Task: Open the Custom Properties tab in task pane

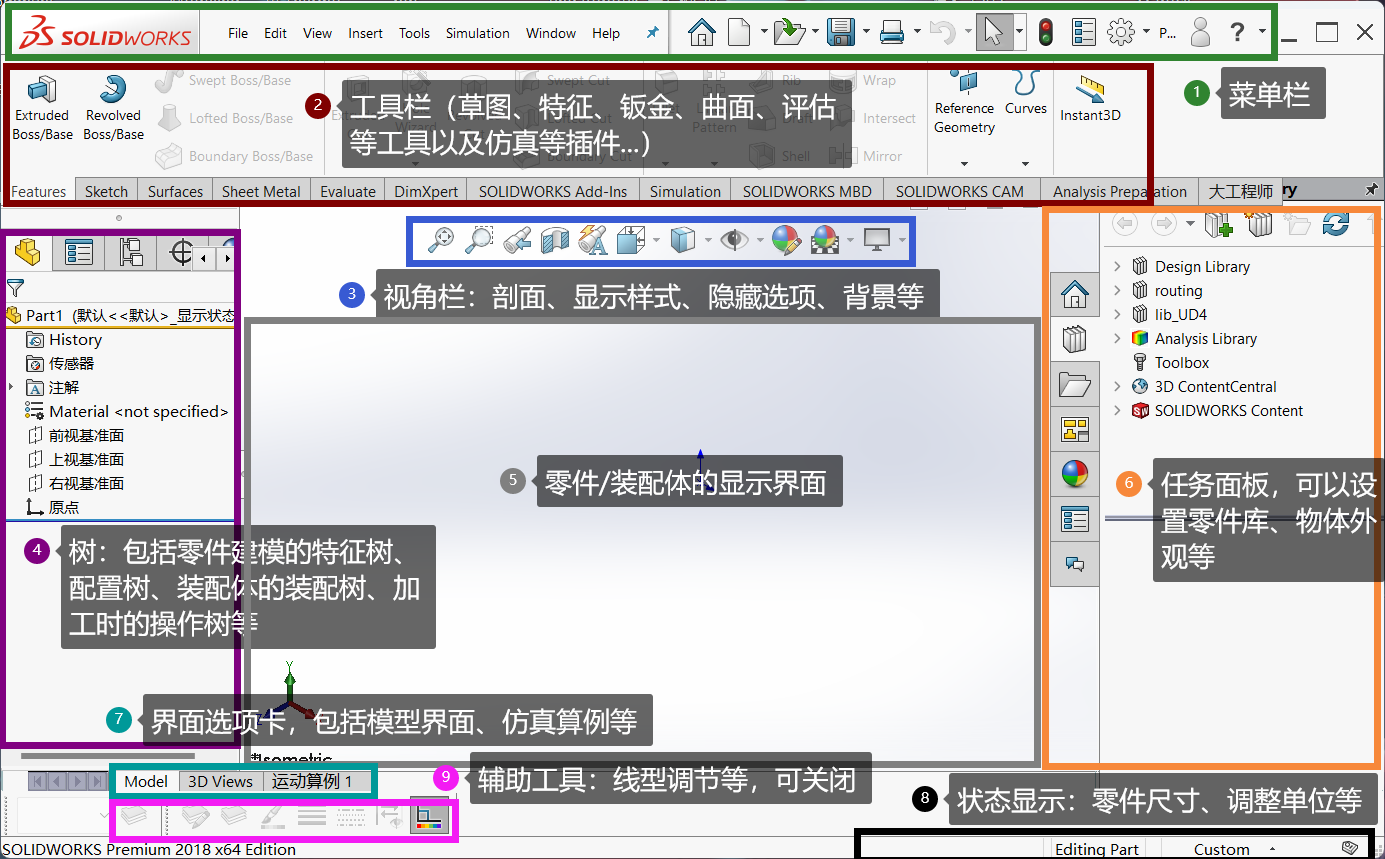Action: (x=1074, y=519)
